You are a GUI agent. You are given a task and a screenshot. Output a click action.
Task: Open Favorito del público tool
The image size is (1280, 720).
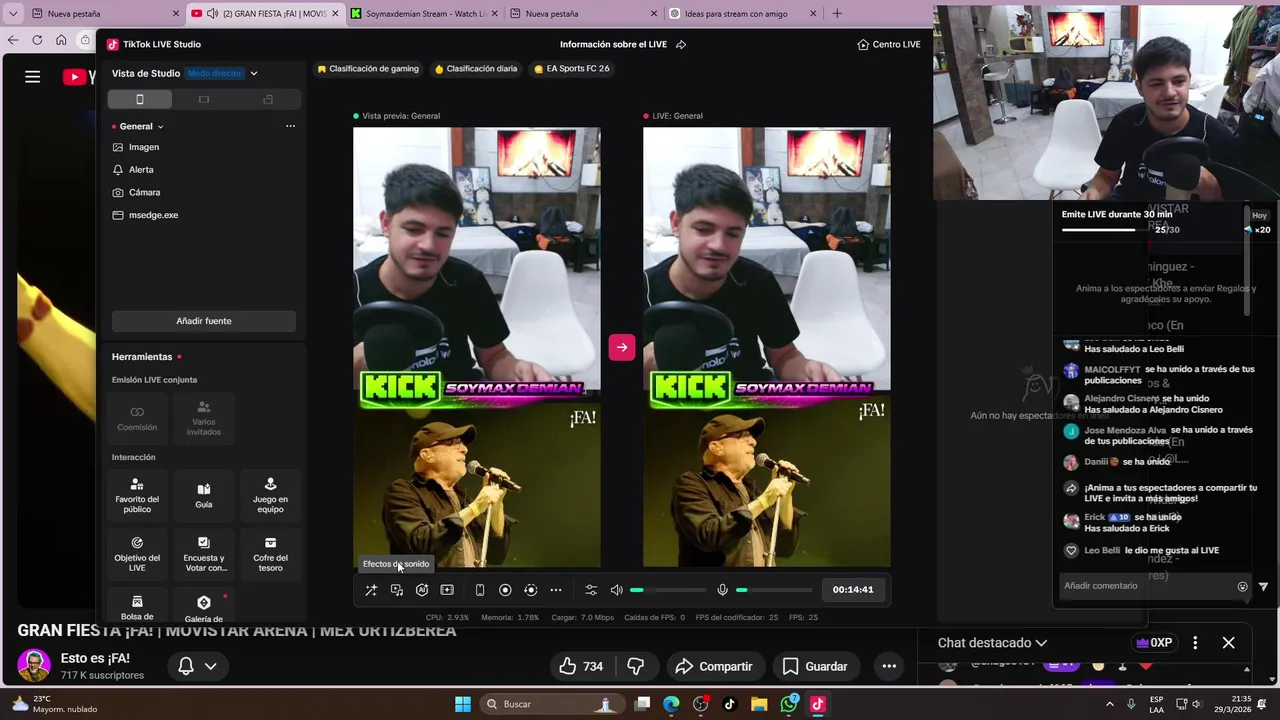click(137, 496)
